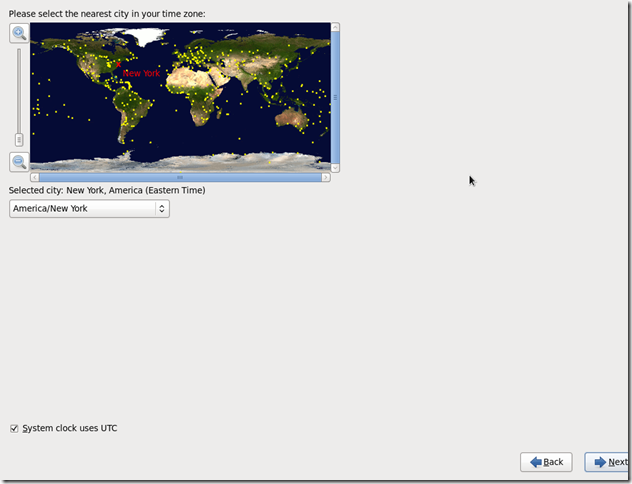Click Australia on the world map

(292, 118)
